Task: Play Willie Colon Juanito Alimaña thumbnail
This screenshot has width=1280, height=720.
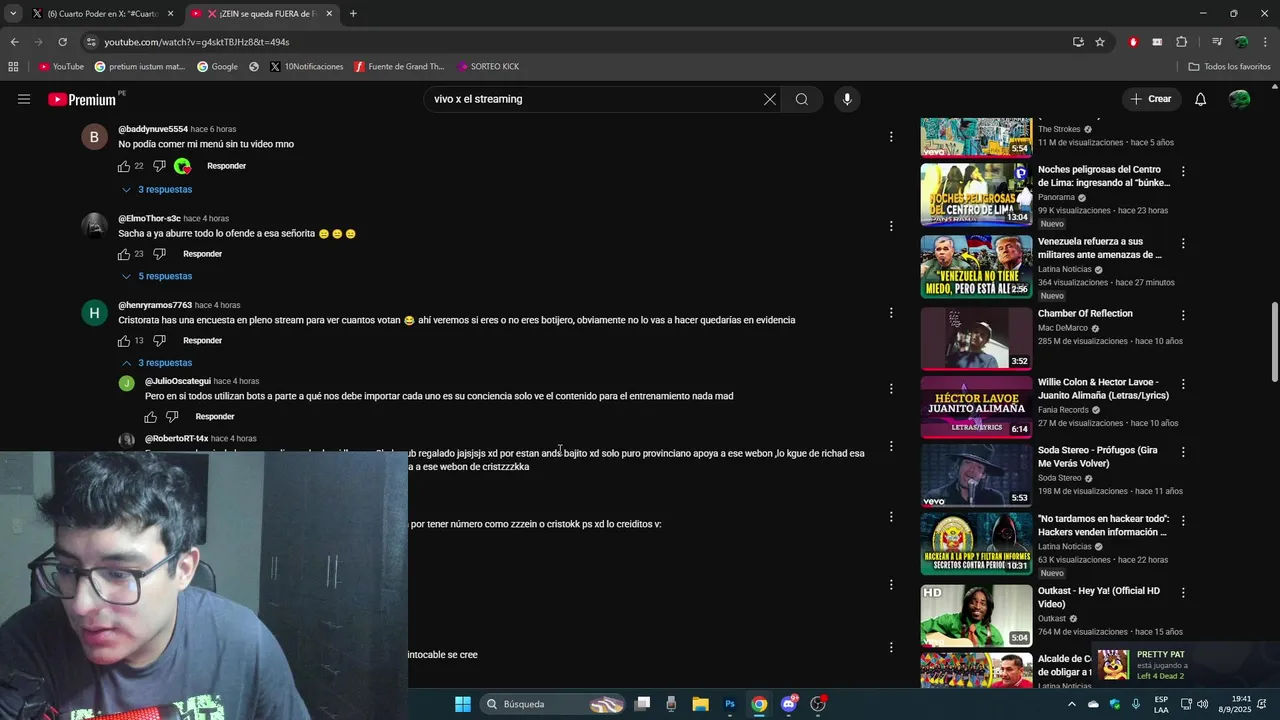Action: [x=976, y=407]
